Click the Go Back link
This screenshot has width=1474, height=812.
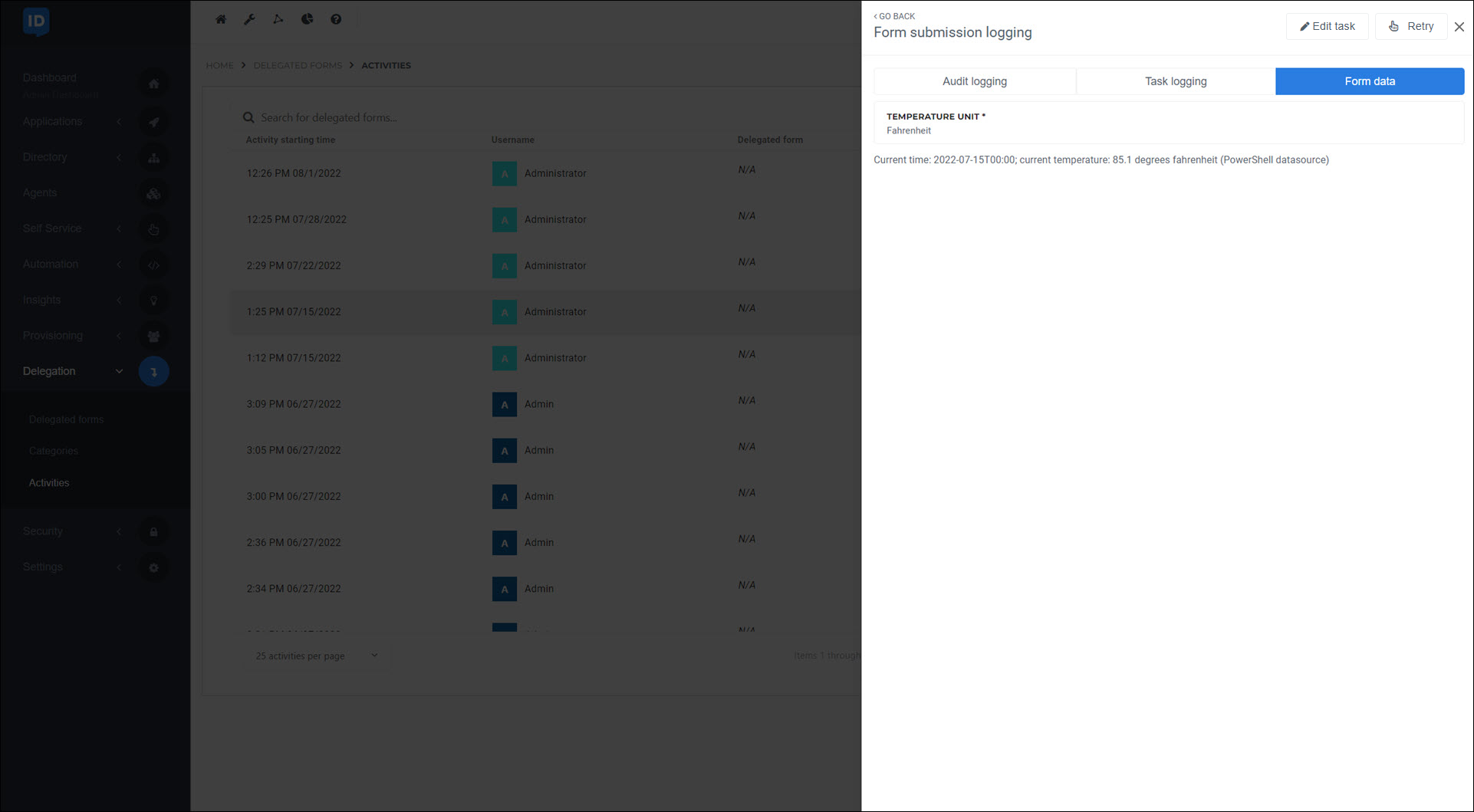[894, 16]
